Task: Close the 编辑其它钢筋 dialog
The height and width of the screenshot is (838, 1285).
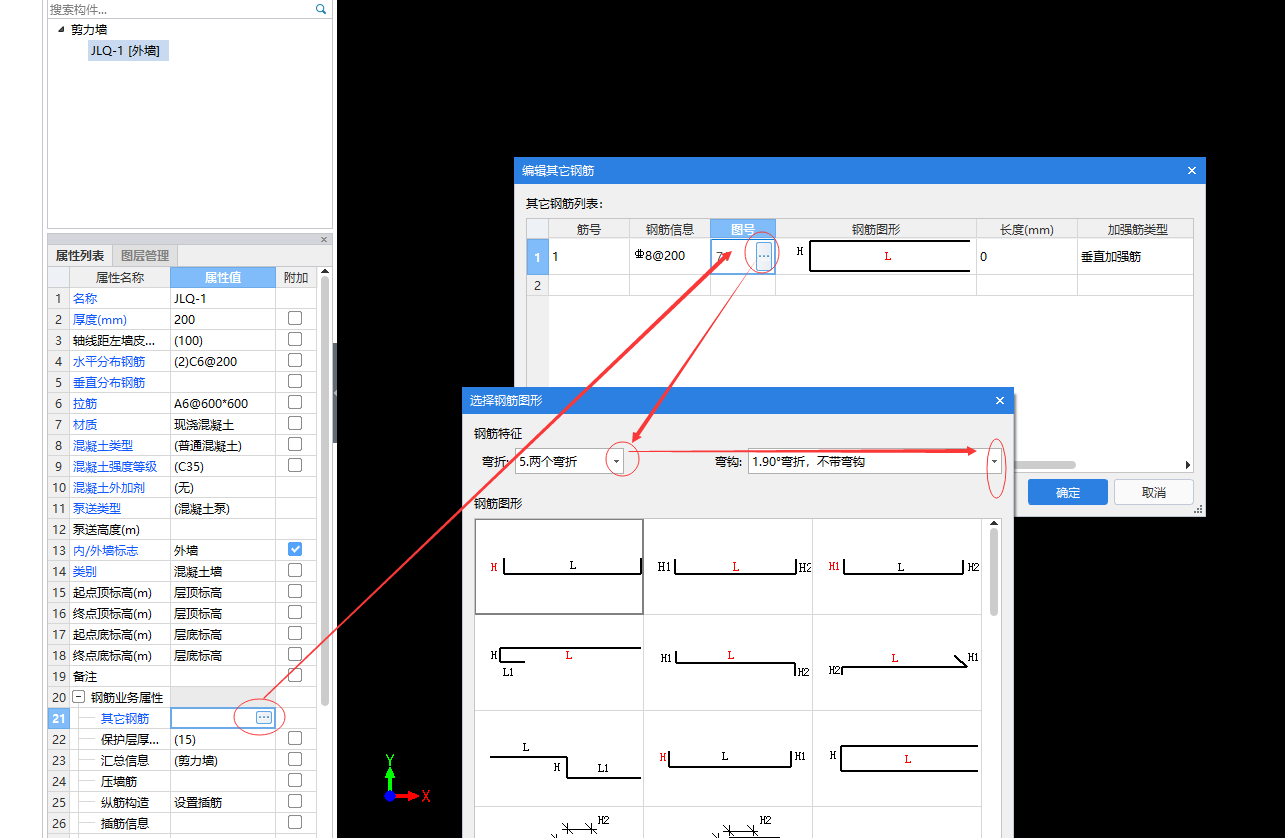Action: 1191,171
